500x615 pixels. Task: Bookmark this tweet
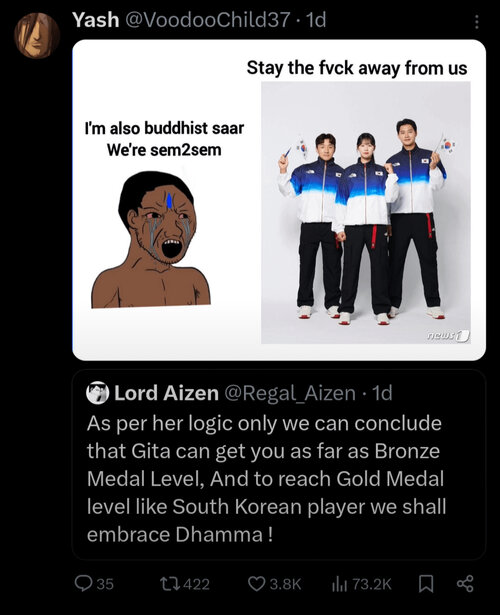426,584
